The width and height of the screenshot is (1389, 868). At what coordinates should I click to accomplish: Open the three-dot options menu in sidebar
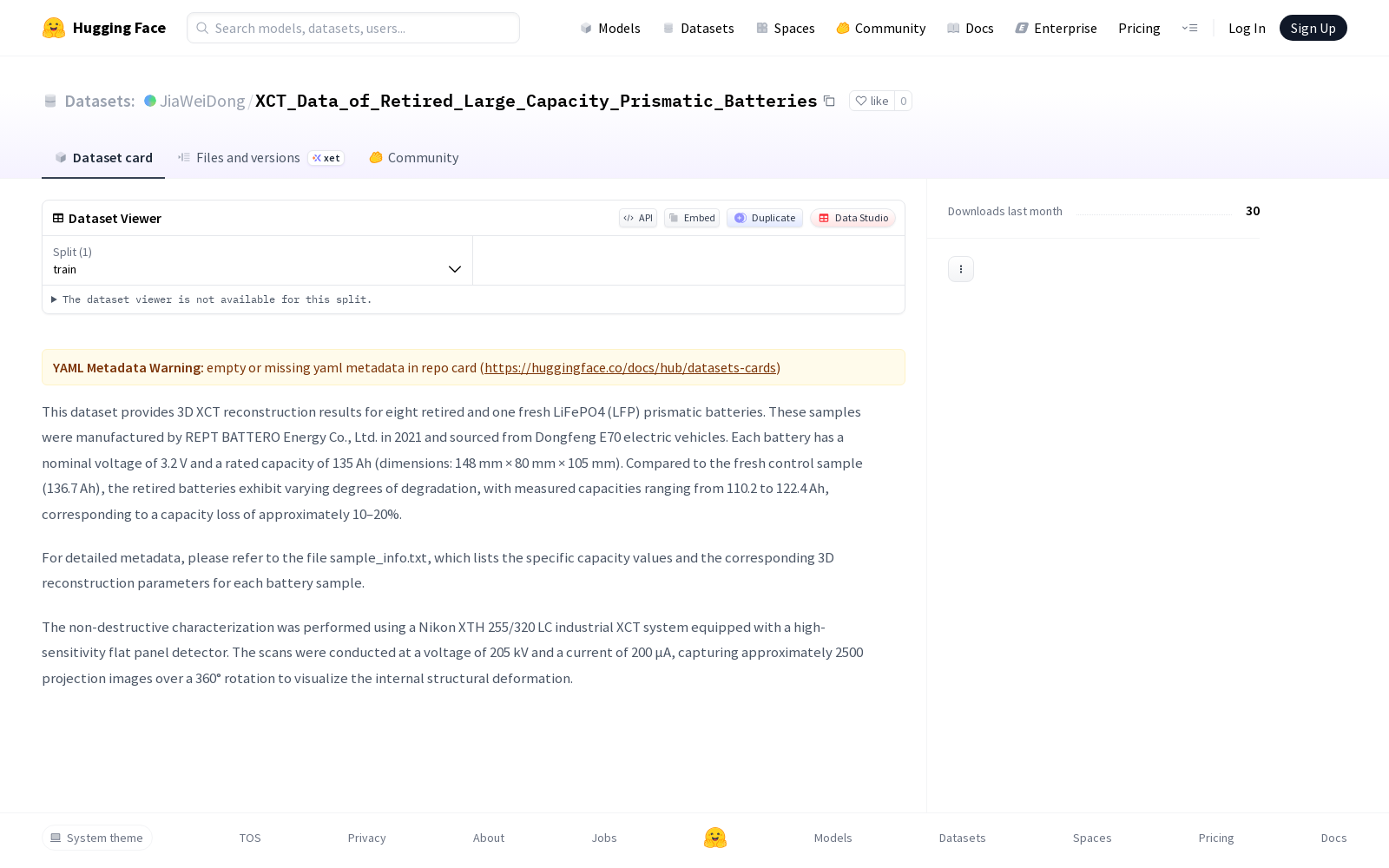coord(961,269)
